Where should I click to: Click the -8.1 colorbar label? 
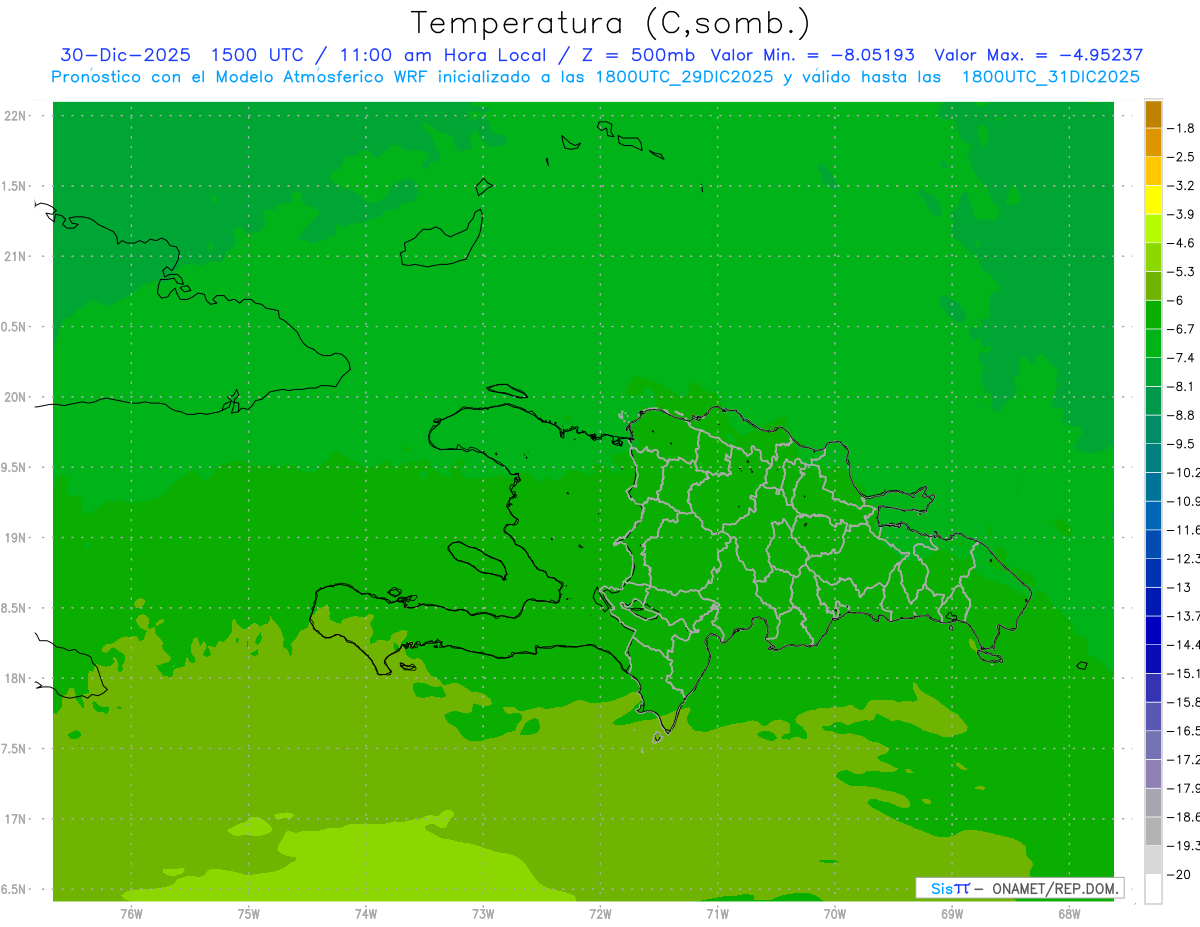[x=1183, y=386]
